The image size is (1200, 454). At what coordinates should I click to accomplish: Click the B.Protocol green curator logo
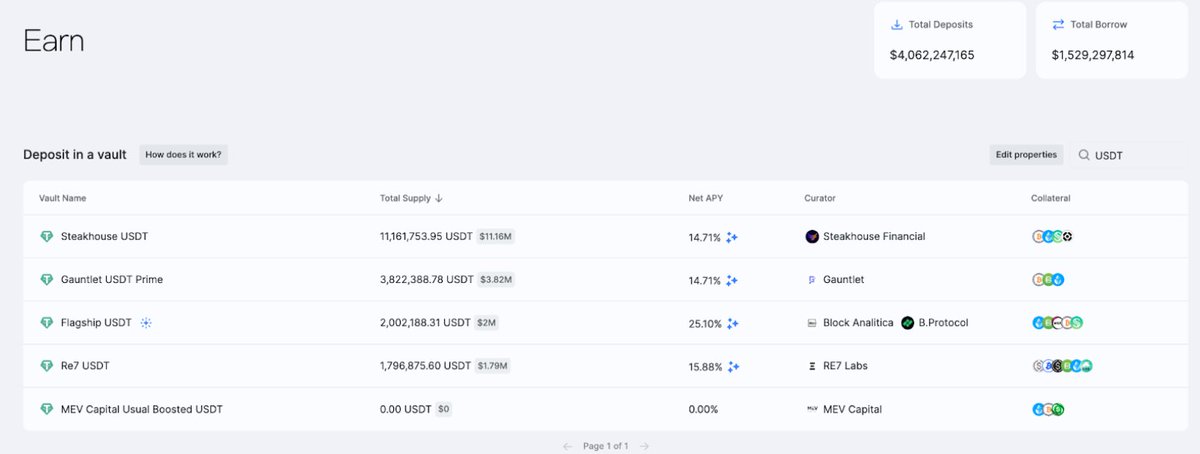coord(907,323)
